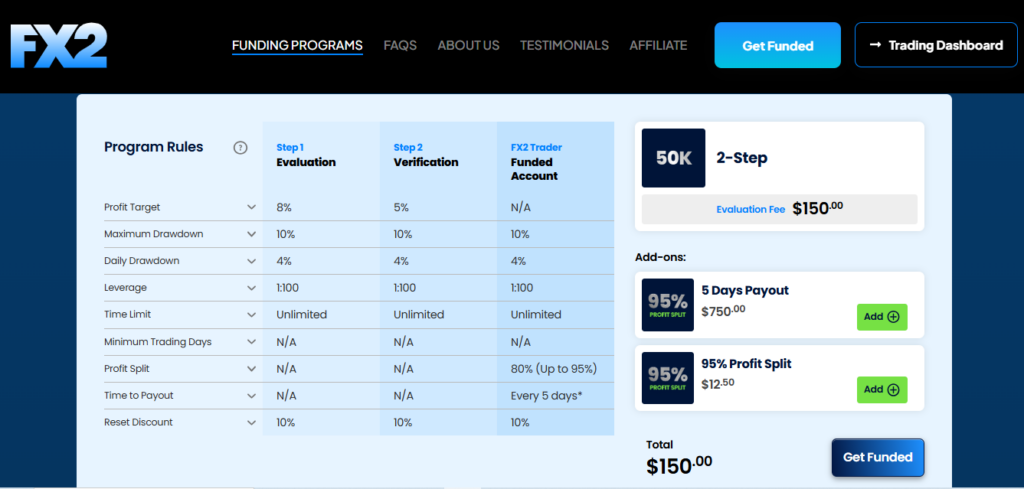Open the Trading Dashboard button
This screenshot has width=1024, height=489.
(936, 45)
